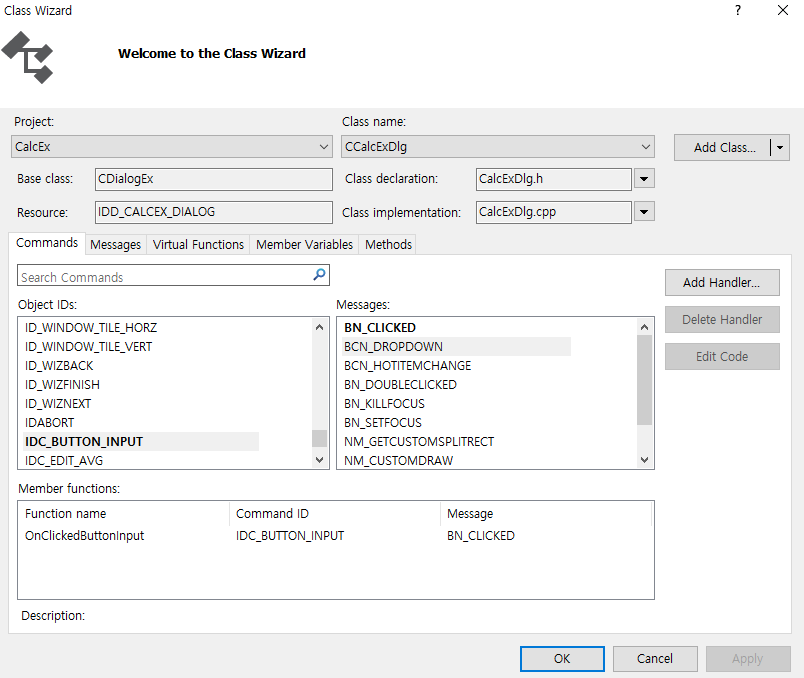Image resolution: width=804 pixels, height=678 pixels.
Task: Click the Class Wizard logo icon
Action: point(28,57)
